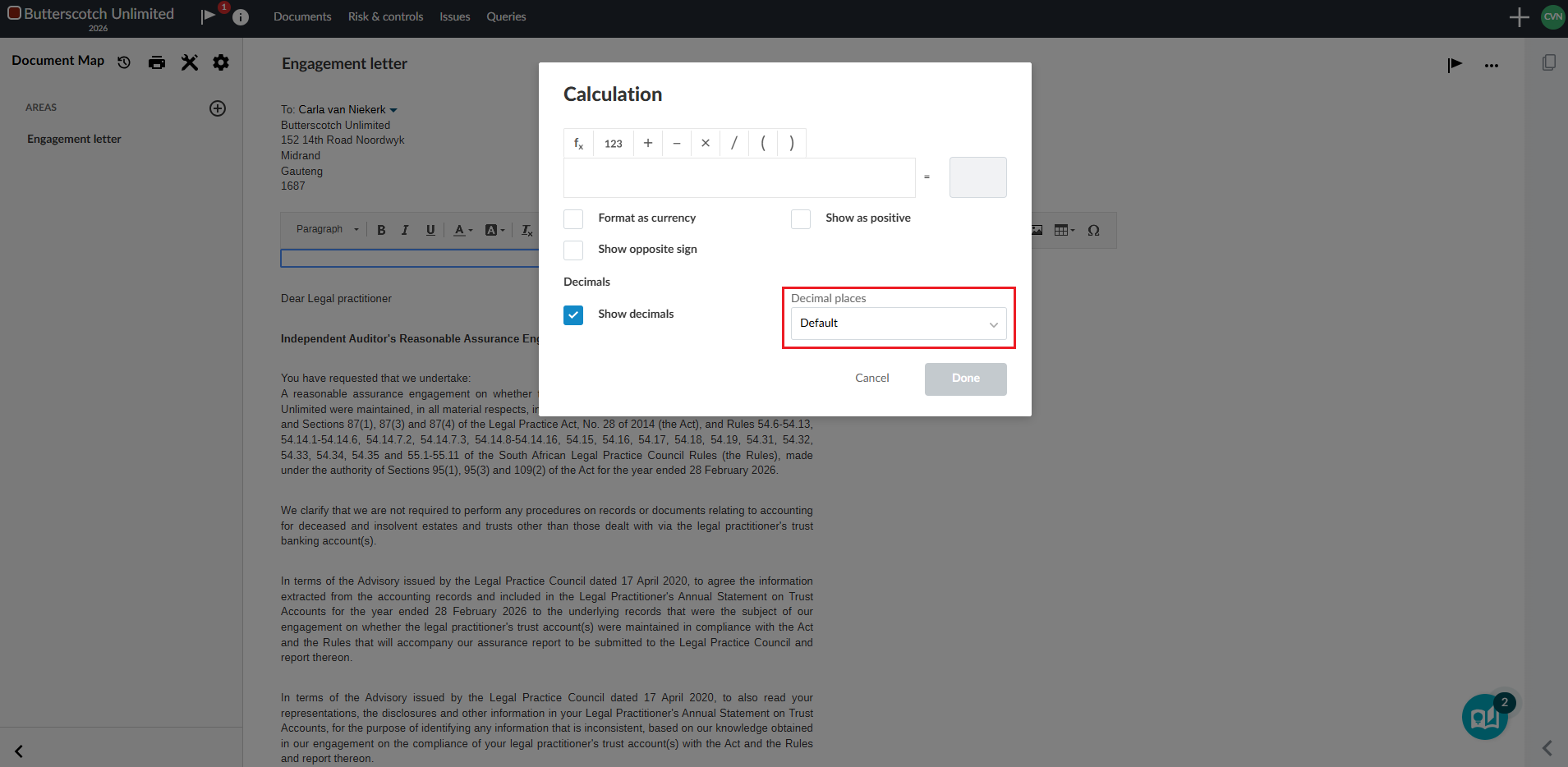Viewport: 1568px width, 767px height.
Task: Uncheck the Show decimals checkbox
Action: click(573, 315)
